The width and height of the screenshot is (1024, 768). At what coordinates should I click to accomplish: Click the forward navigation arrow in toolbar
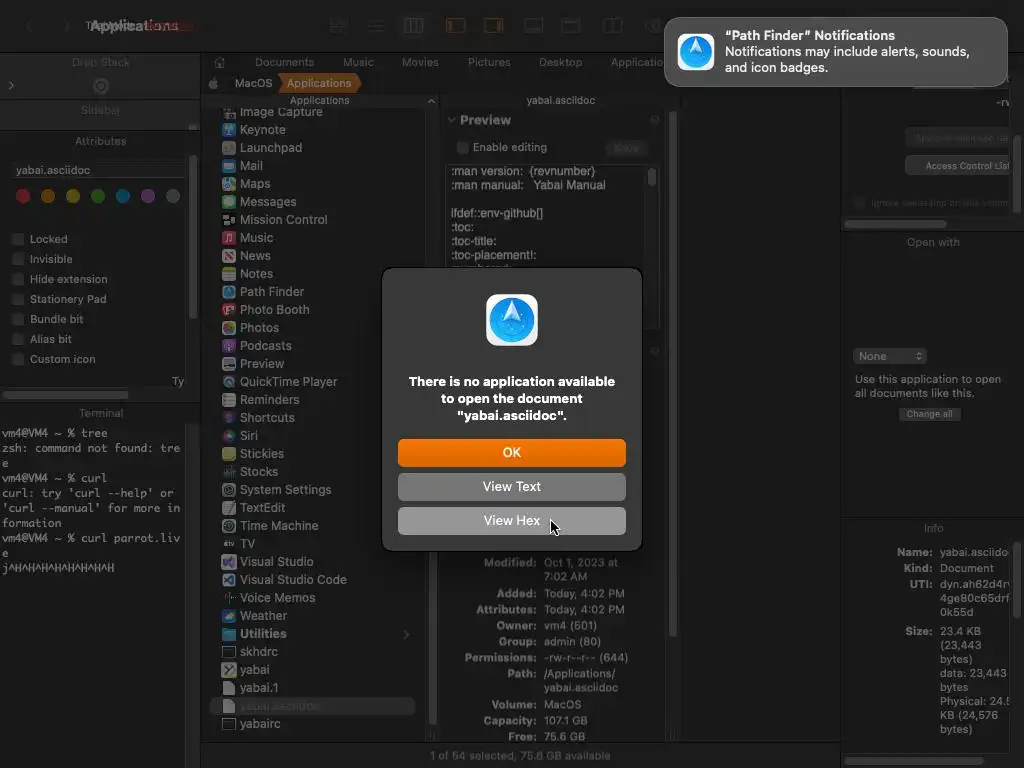tap(66, 26)
